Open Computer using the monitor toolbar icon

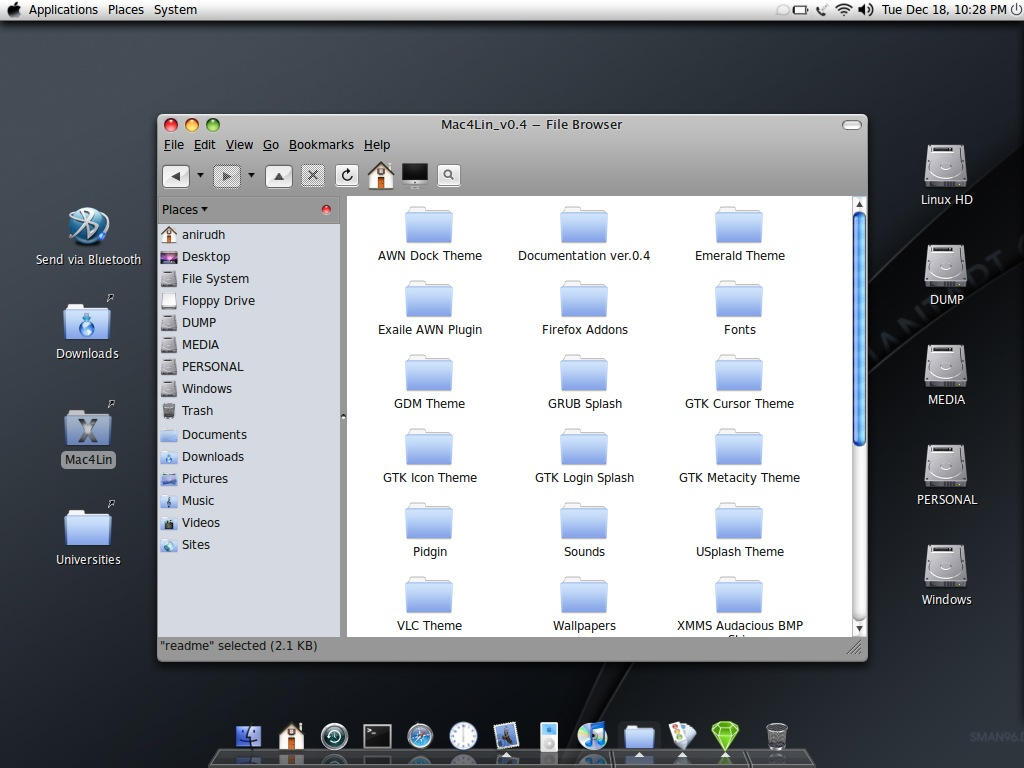pyautogui.click(x=414, y=175)
